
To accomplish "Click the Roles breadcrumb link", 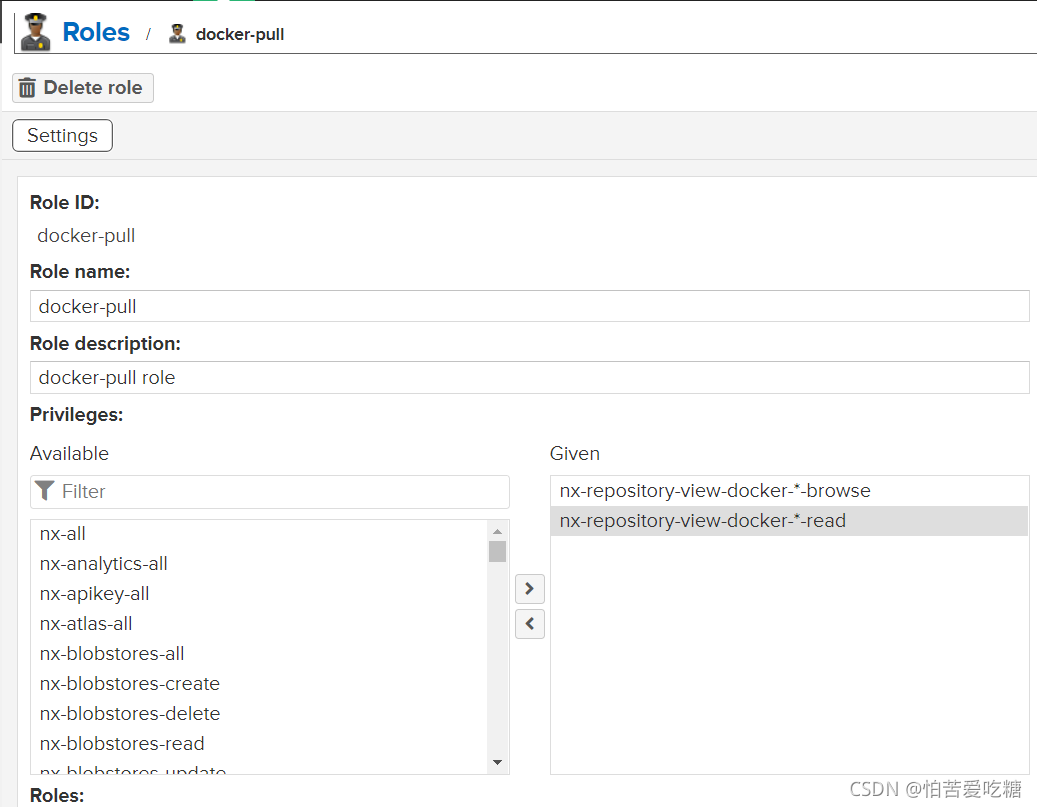I will click(96, 32).
